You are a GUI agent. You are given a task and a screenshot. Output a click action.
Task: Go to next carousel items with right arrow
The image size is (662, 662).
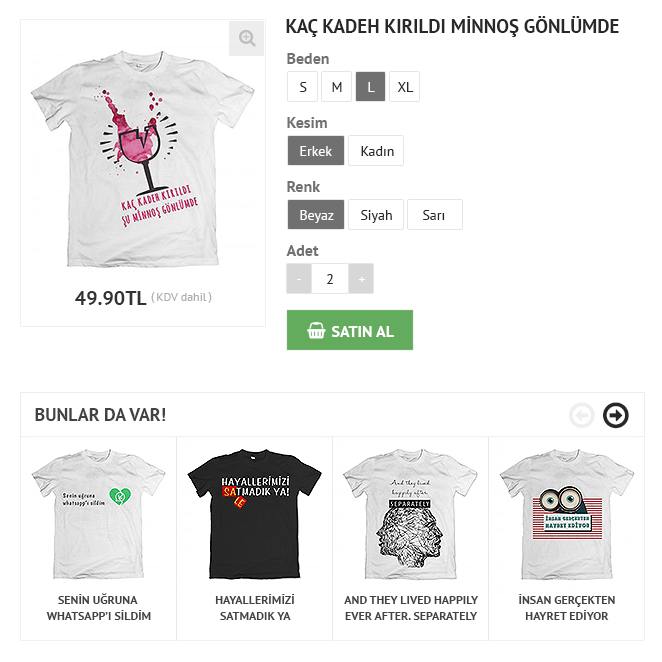coord(616,415)
